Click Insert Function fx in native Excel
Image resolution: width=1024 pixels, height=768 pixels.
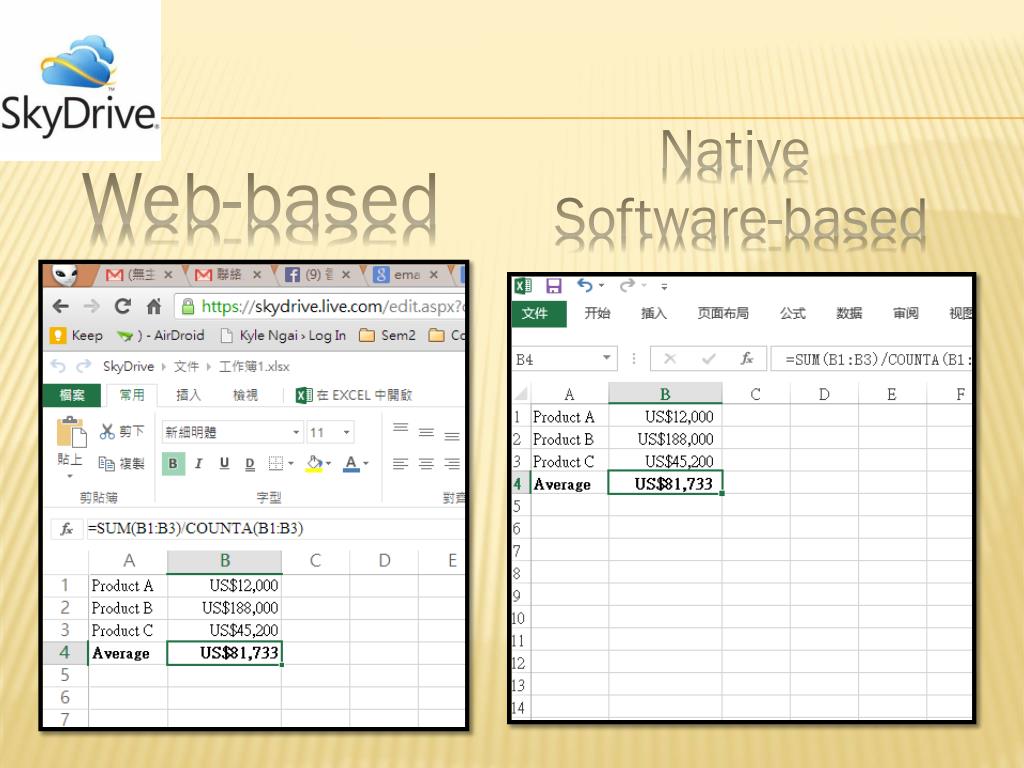coord(746,359)
